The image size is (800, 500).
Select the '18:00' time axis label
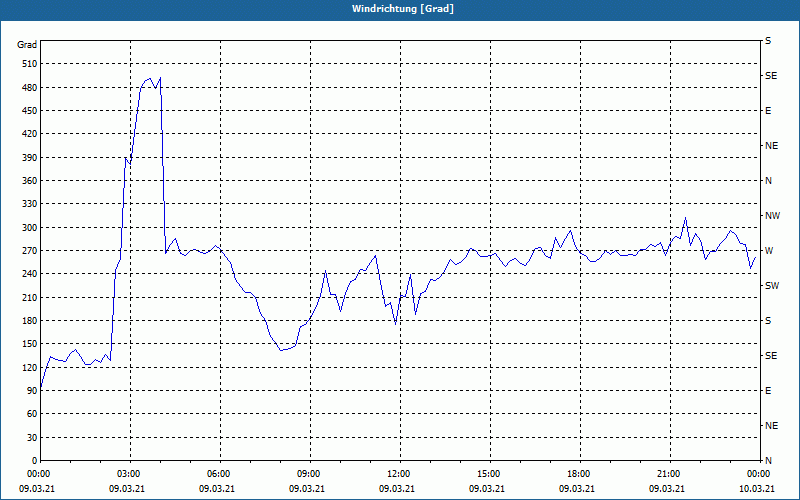(x=579, y=473)
